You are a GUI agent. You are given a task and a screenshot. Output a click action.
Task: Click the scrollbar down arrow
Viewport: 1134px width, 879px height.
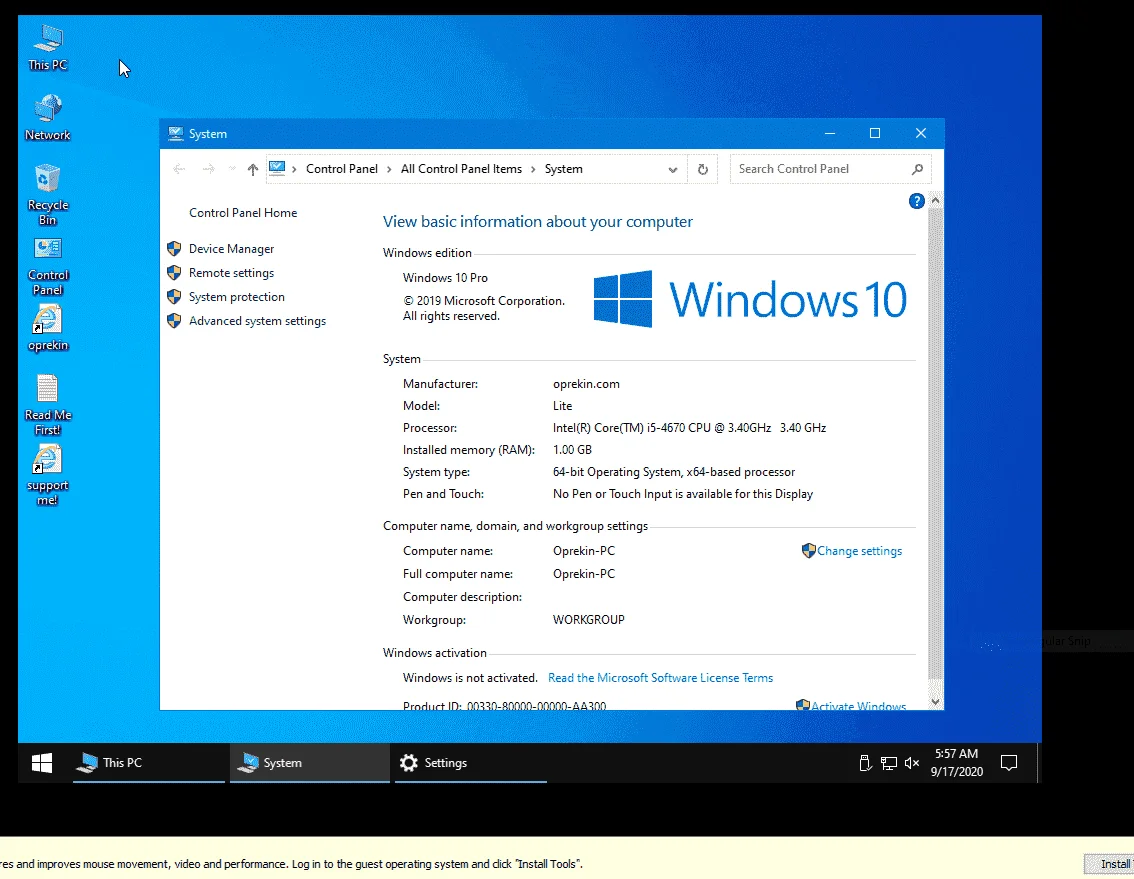pos(935,702)
